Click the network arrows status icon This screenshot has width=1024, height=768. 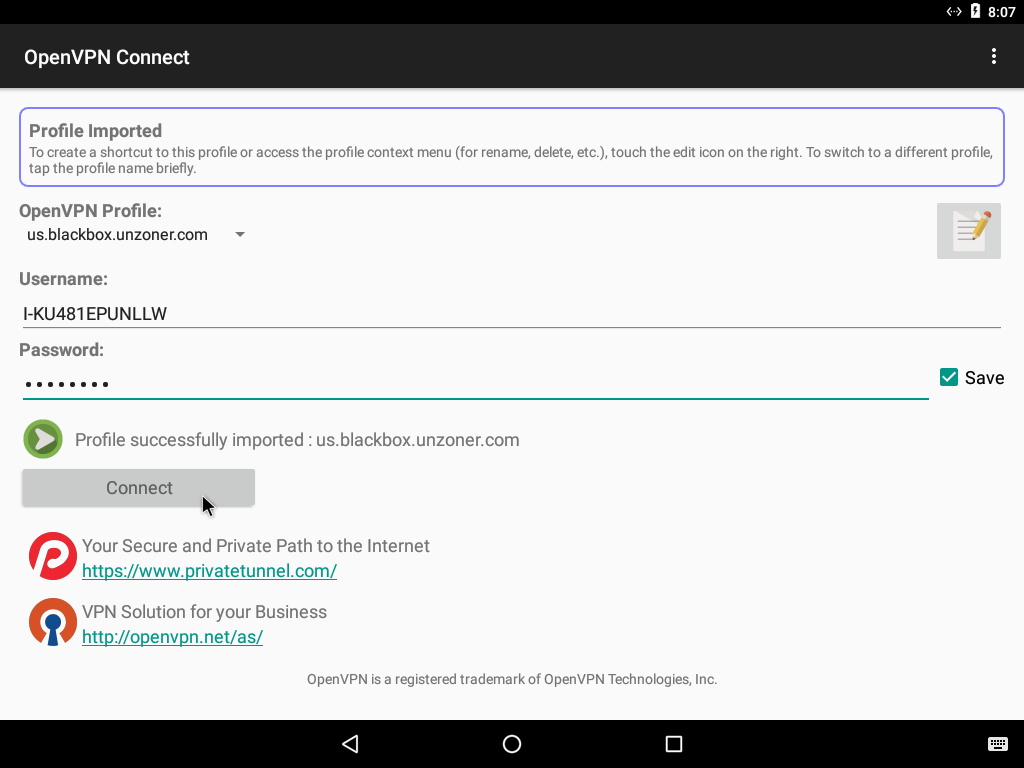(x=953, y=11)
